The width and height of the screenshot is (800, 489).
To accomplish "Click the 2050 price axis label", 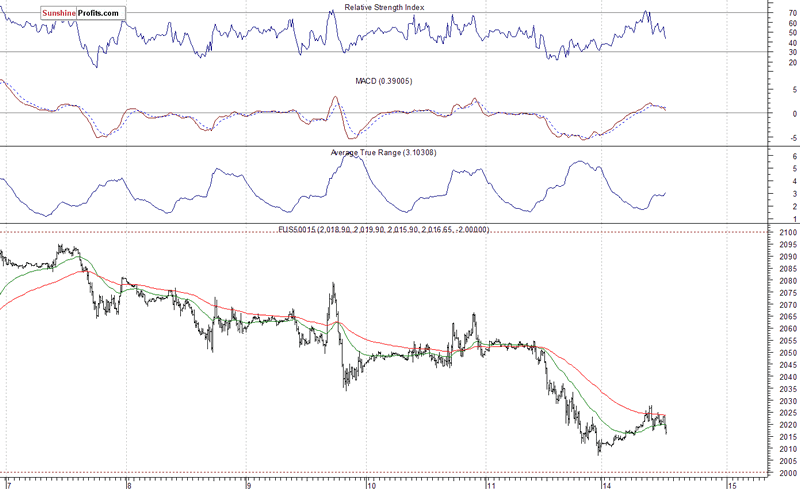I will pyautogui.click(x=788, y=353).
